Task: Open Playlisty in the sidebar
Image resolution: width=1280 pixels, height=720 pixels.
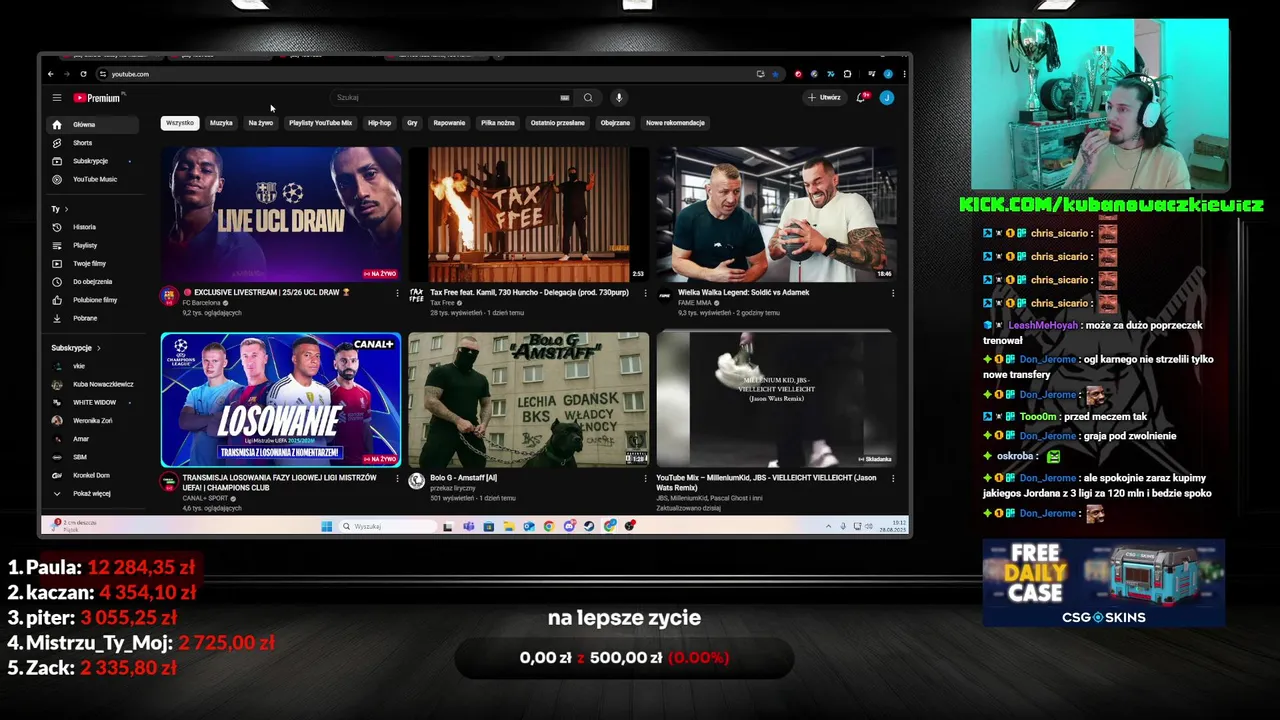Action: coord(92,245)
